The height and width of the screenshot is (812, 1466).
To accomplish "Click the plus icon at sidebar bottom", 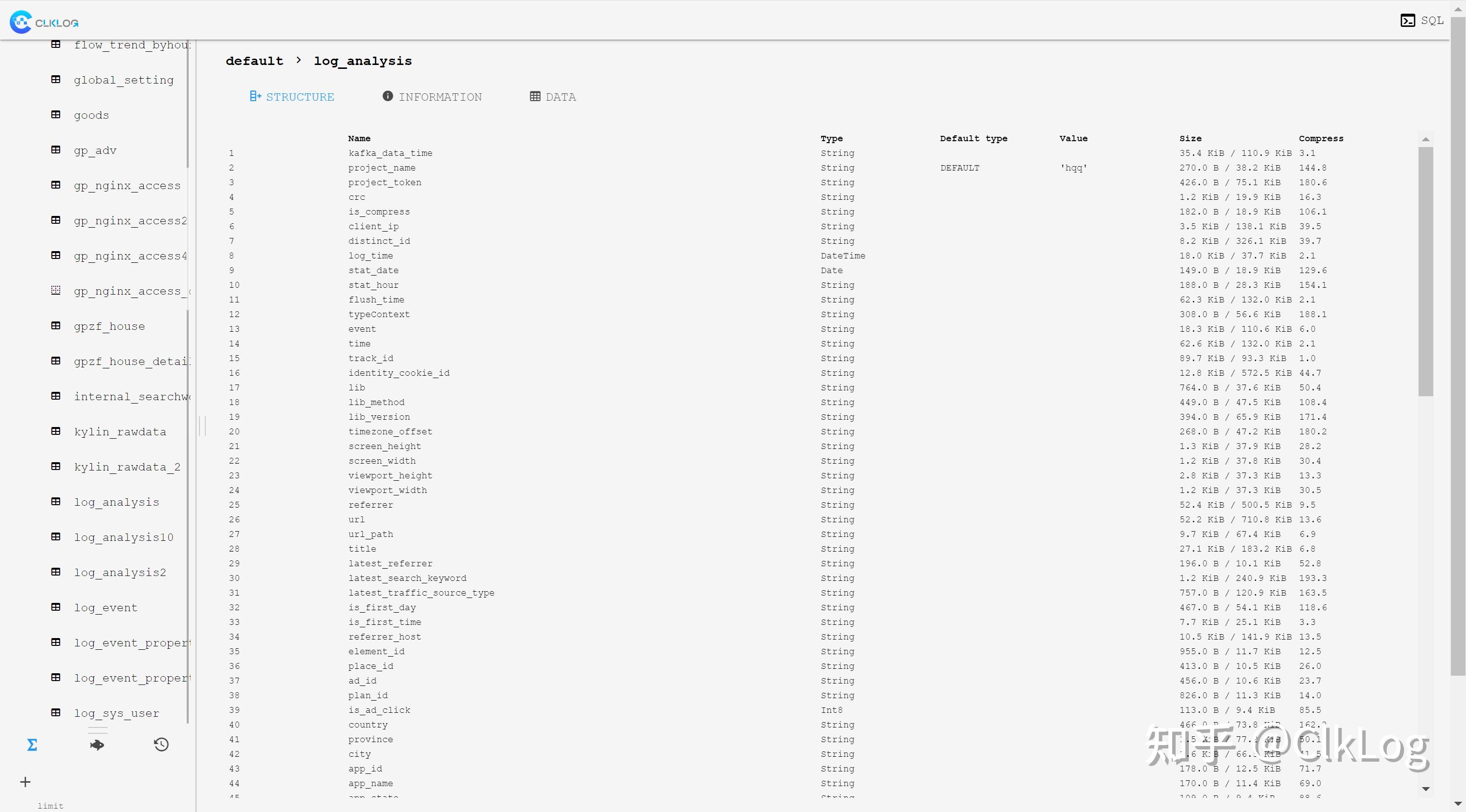I will pos(25,782).
